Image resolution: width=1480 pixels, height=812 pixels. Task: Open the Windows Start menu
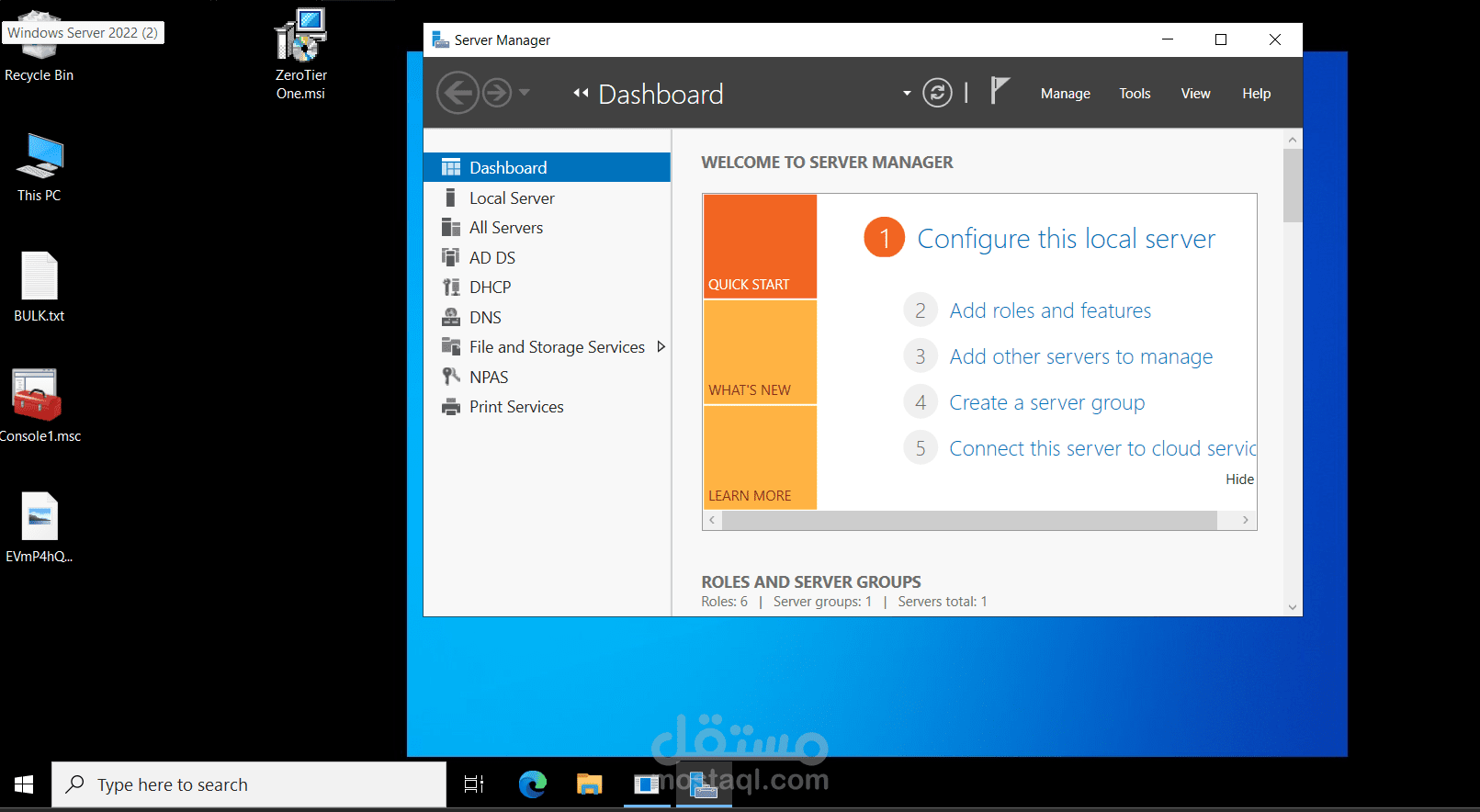25,784
